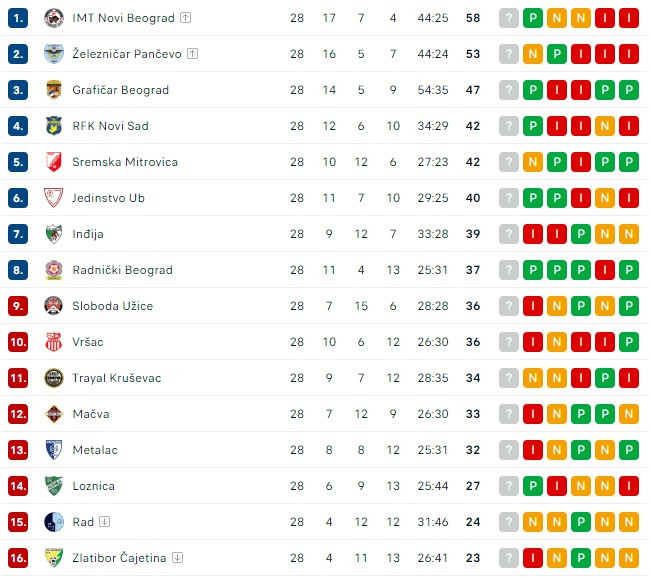
Task: Click the Grafičar Beograd club badge
Action: pyautogui.click(x=54, y=90)
